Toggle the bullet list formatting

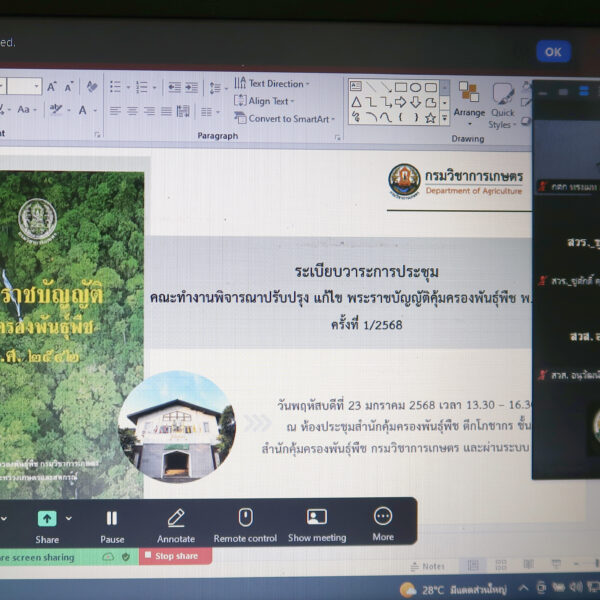click(x=119, y=87)
